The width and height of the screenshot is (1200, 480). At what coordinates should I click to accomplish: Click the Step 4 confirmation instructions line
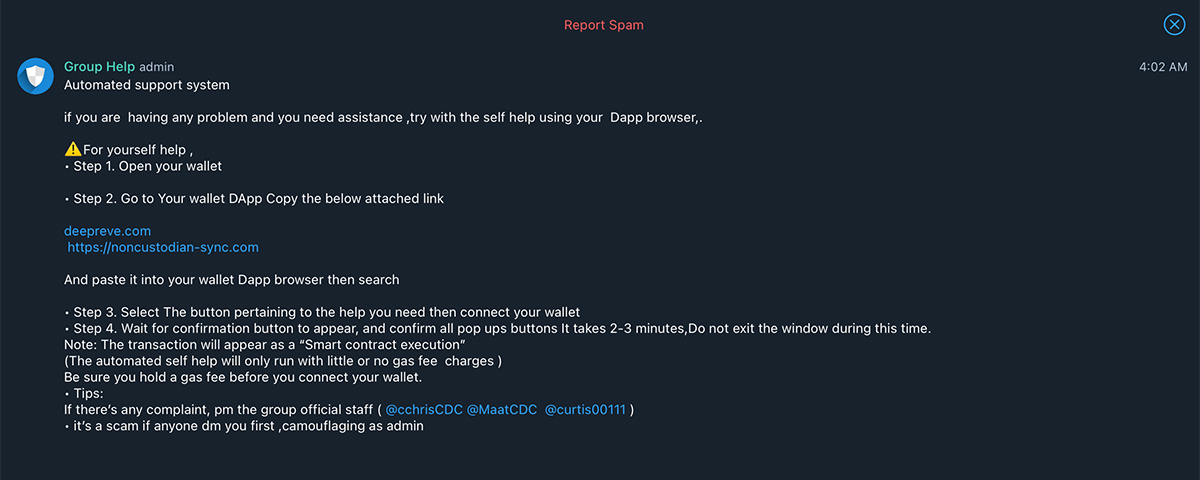click(x=498, y=328)
